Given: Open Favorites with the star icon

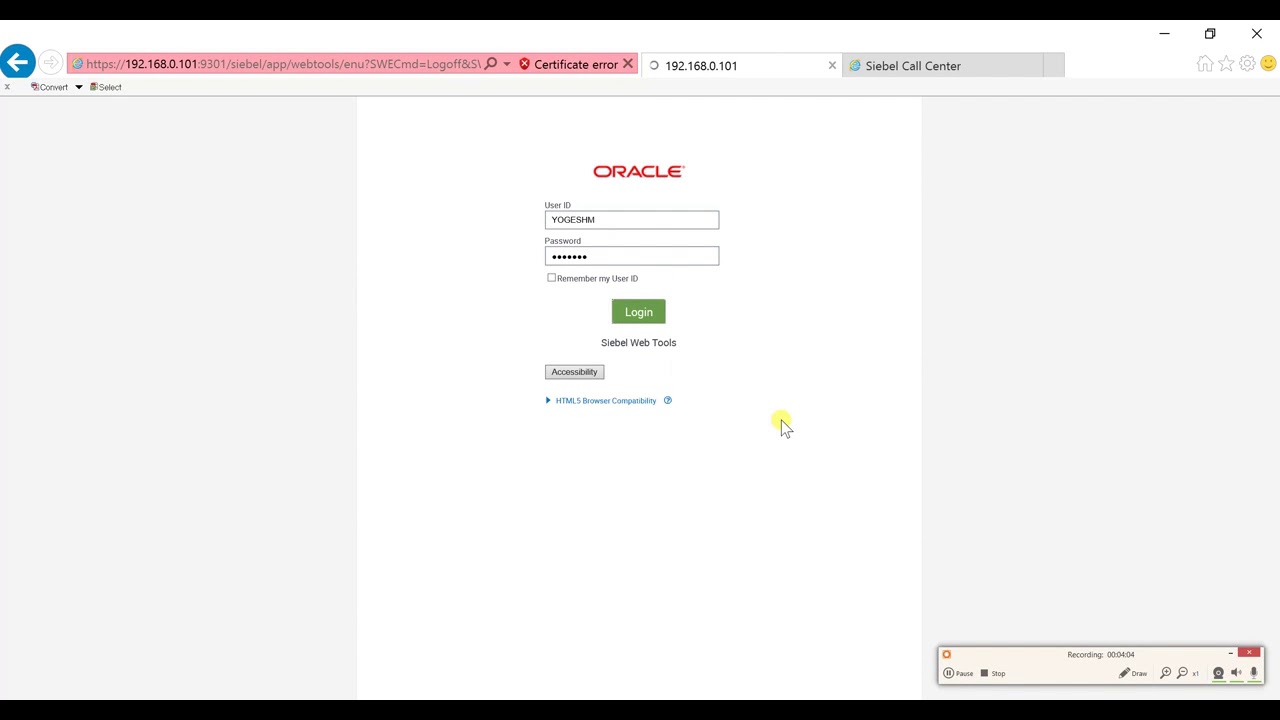Looking at the screenshot, I should pyautogui.click(x=1226, y=64).
